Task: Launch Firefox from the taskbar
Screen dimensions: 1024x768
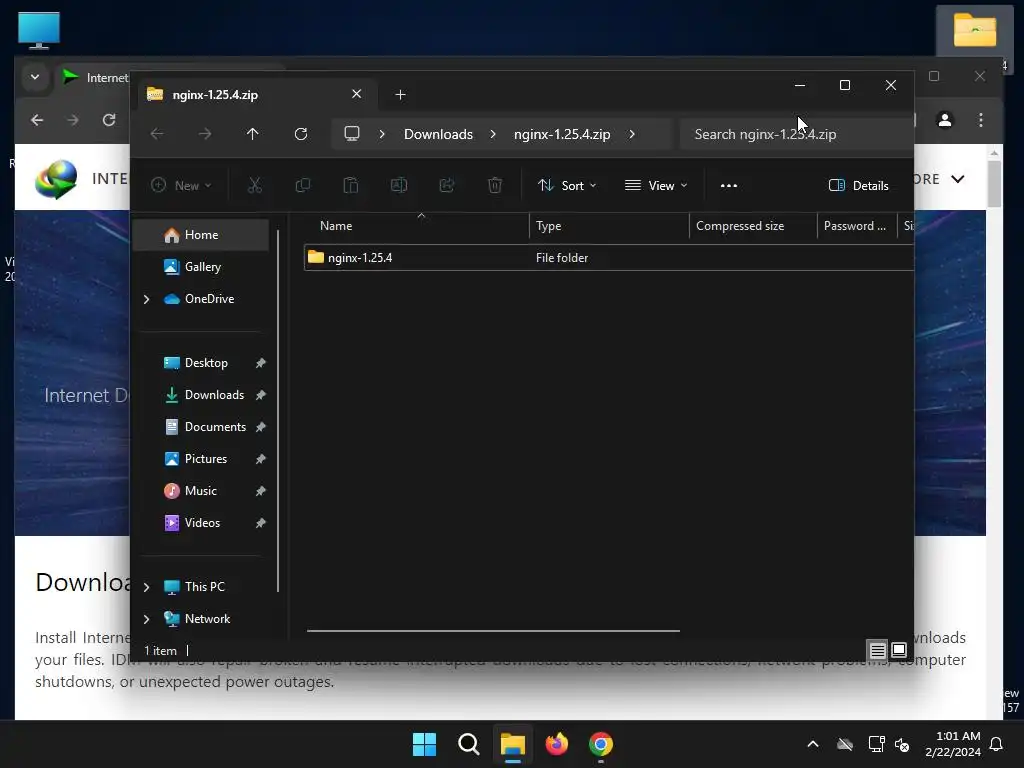Action: (x=556, y=744)
